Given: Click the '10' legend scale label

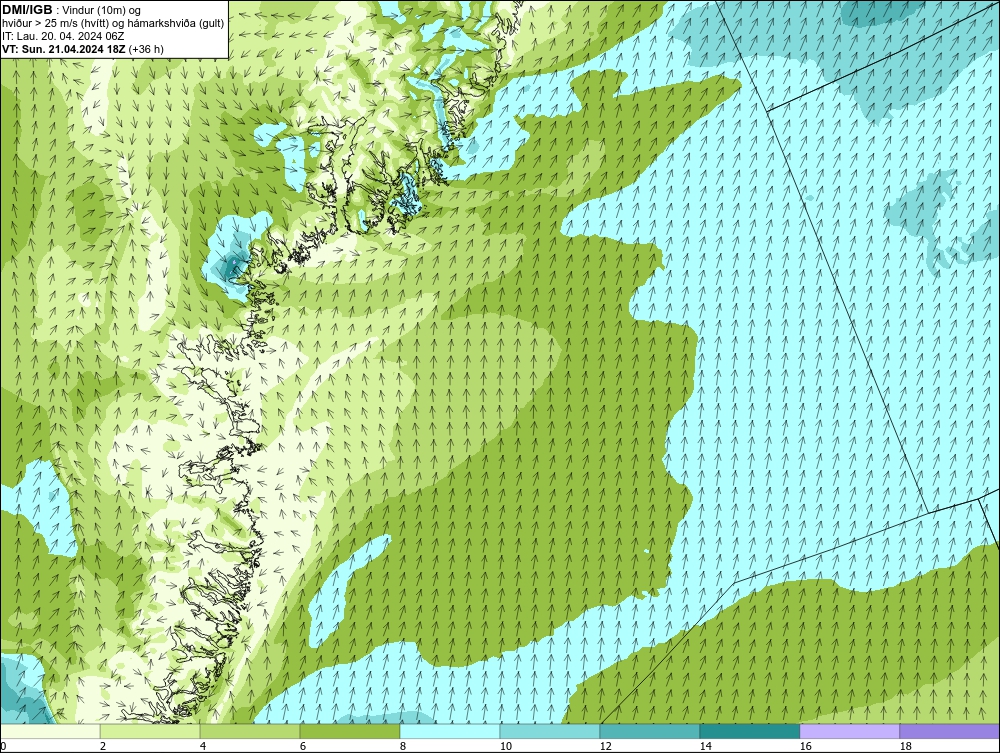Looking at the screenshot, I should point(505,746).
